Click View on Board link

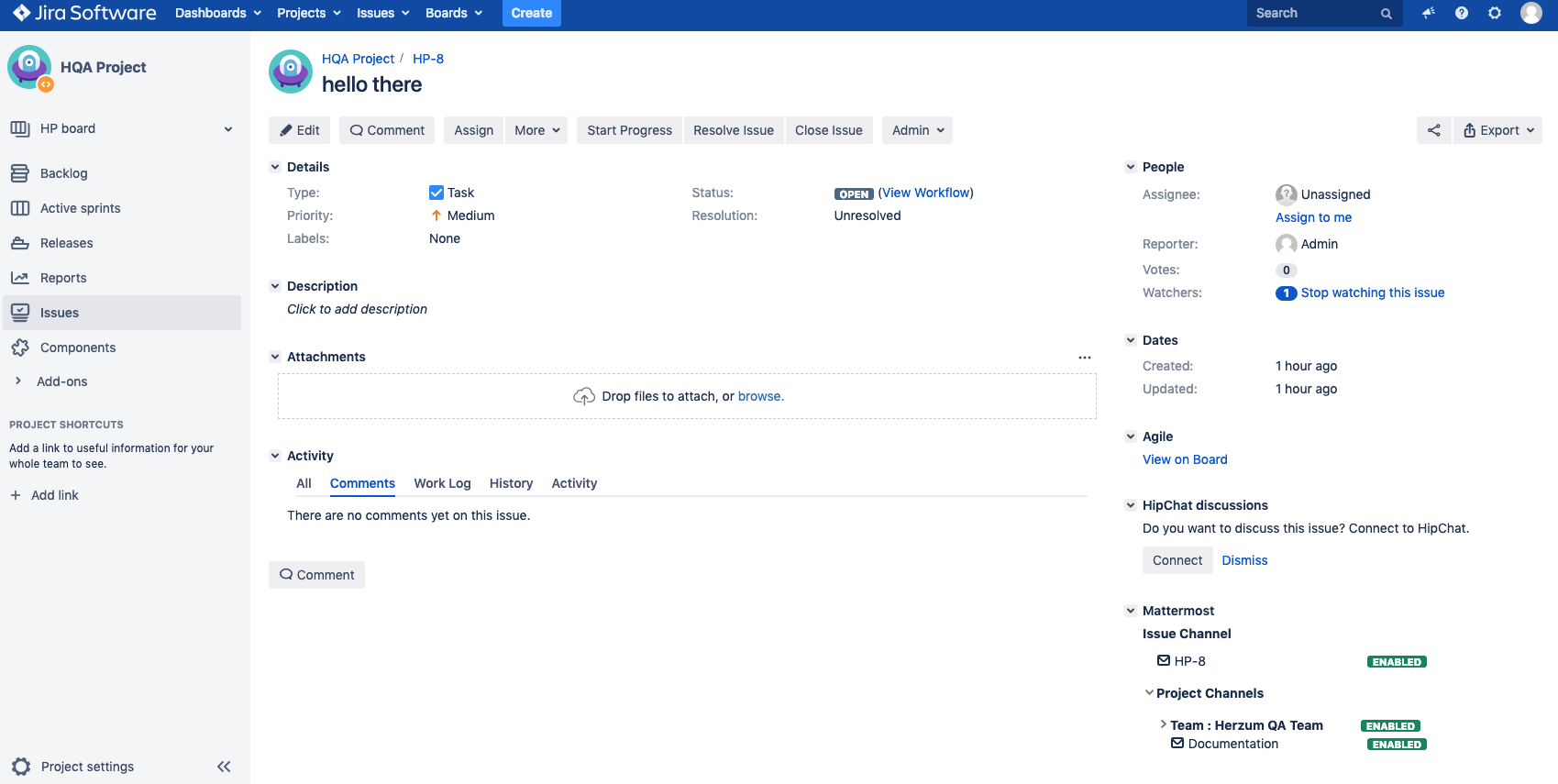point(1185,459)
